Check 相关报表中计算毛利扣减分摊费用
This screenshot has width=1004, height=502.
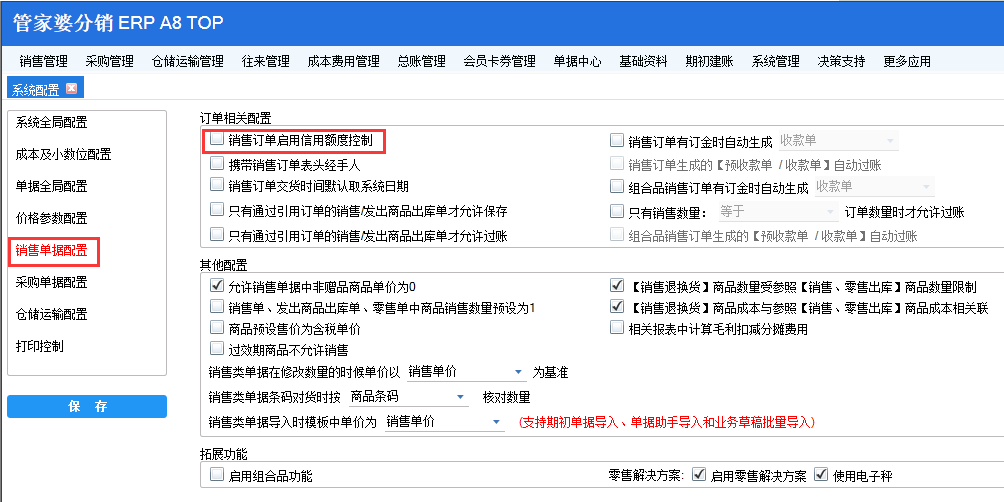[x=617, y=328]
